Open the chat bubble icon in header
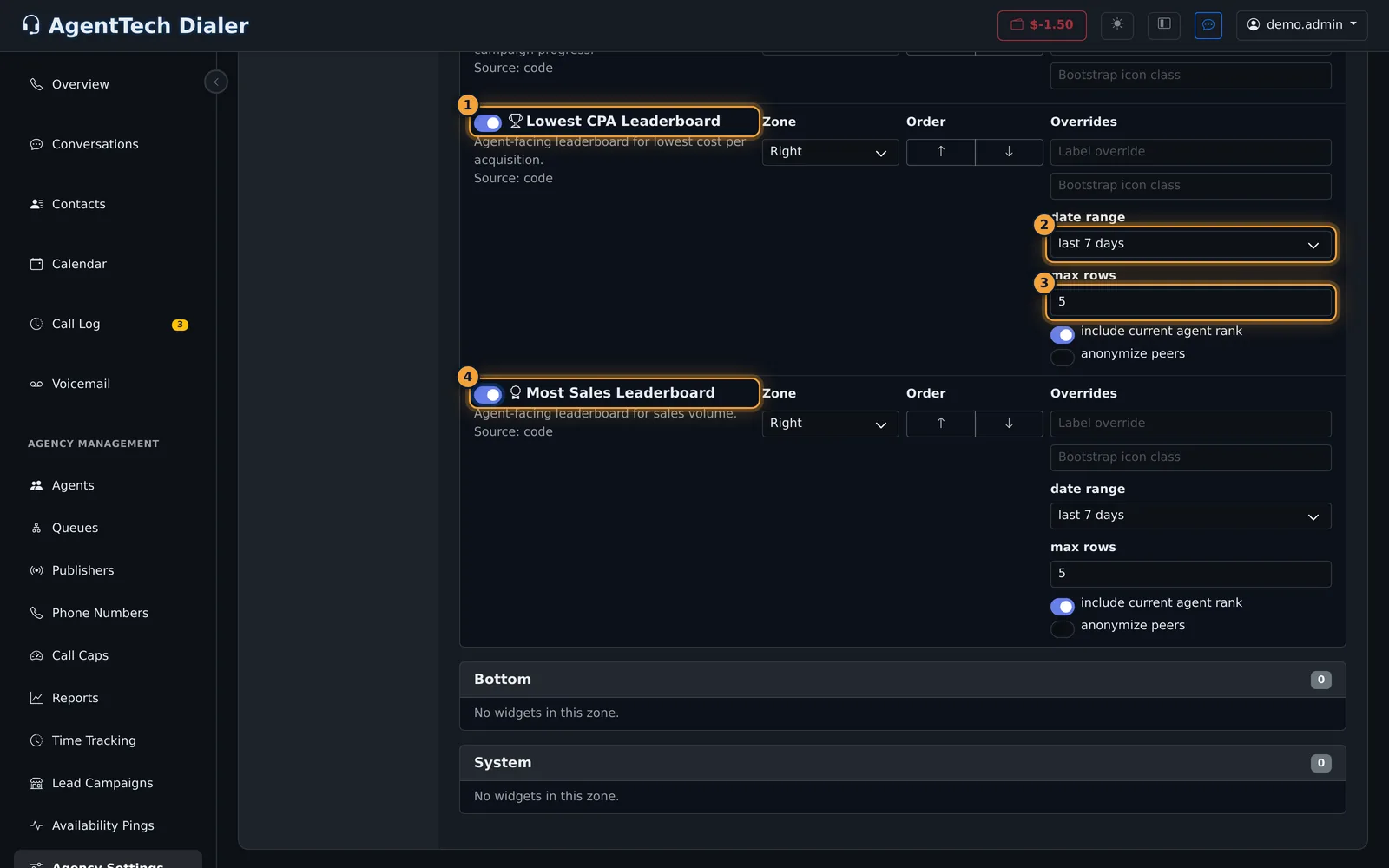This screenshot has height=868, width=1389. point(1208,25)
